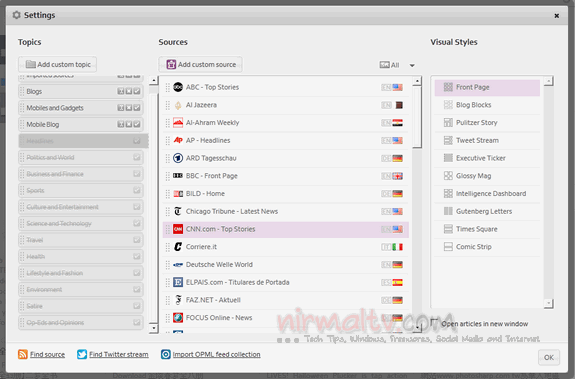This screenshot has height=379, width=575.
Task: Click the Deutsche Welle World logo
Action: tap(178, 265)
